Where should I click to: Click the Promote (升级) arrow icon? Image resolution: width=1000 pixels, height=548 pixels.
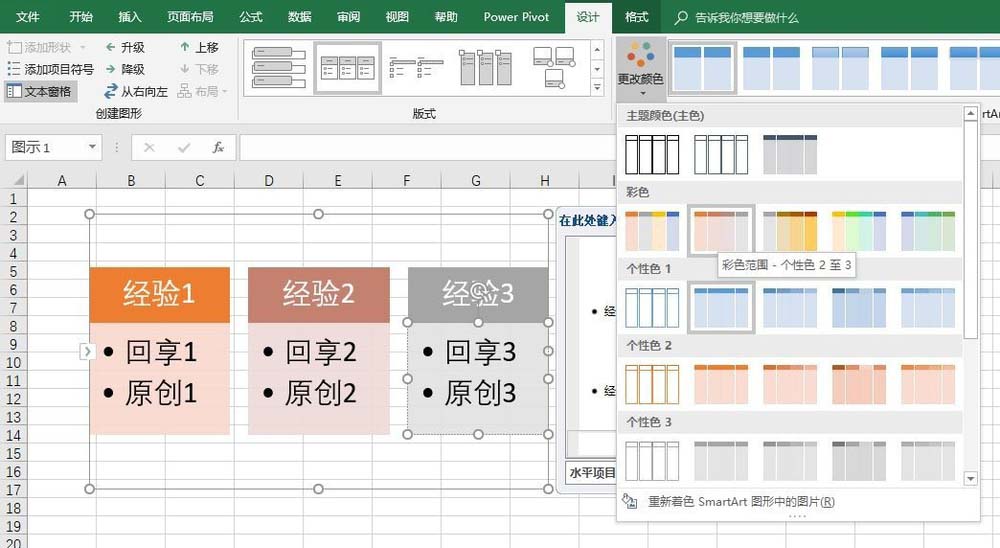tap(109, 47)
